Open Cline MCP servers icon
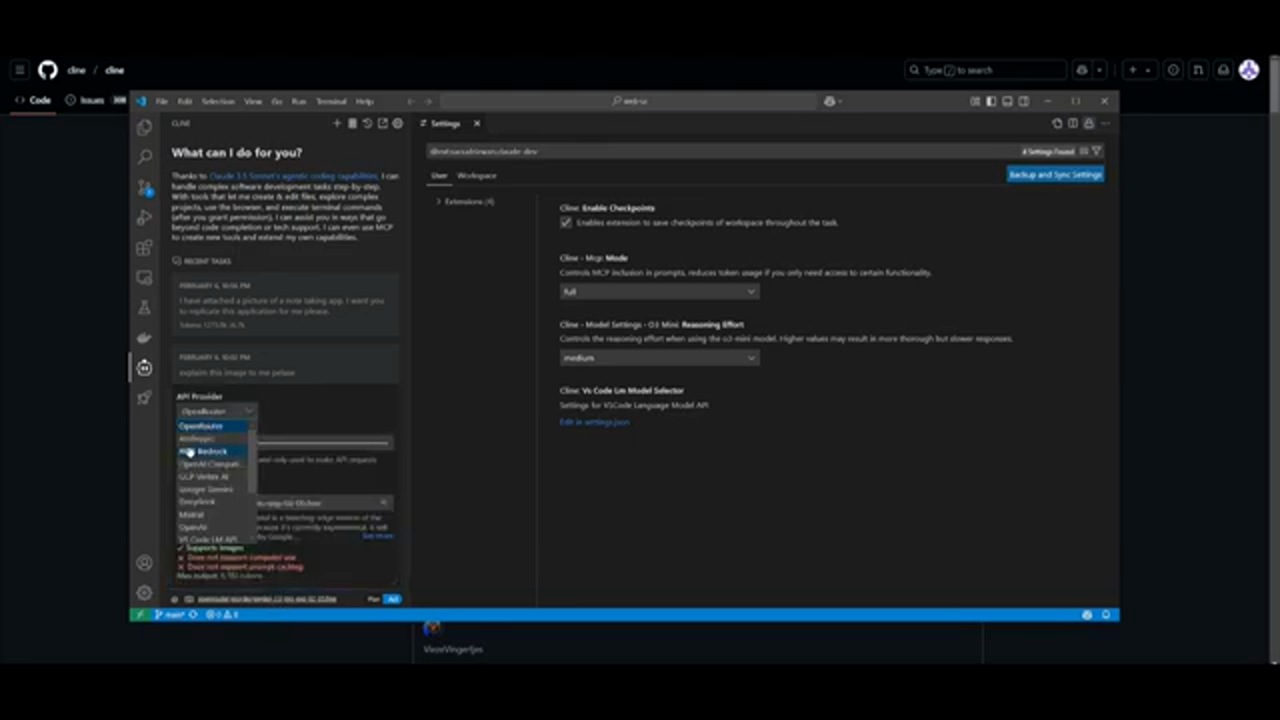The height and width of the screenshot is (720, 1280). coord(352,123)
